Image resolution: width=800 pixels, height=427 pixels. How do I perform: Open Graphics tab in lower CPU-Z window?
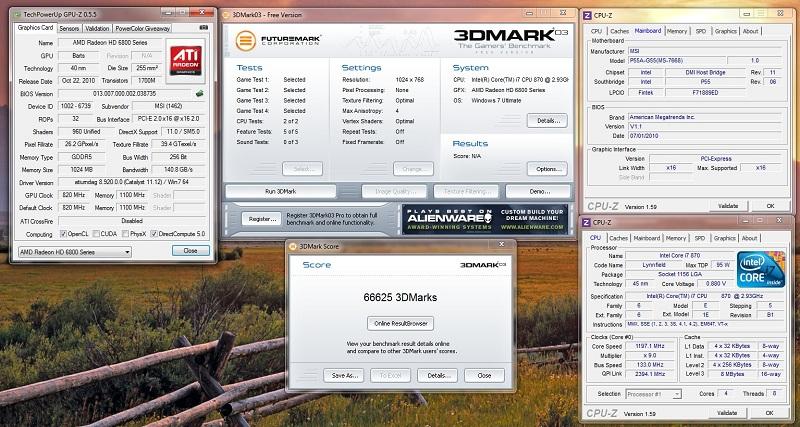click(724, 238)
